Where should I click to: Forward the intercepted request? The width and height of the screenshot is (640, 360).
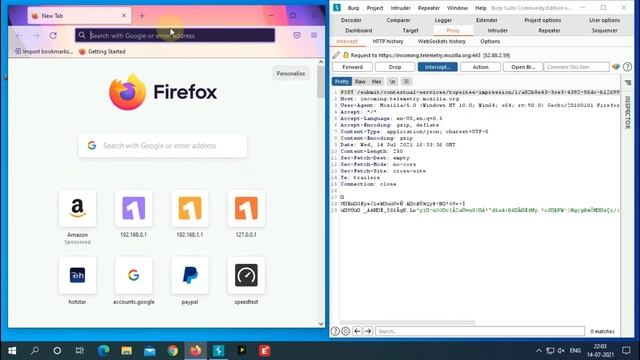coord(353,67)
